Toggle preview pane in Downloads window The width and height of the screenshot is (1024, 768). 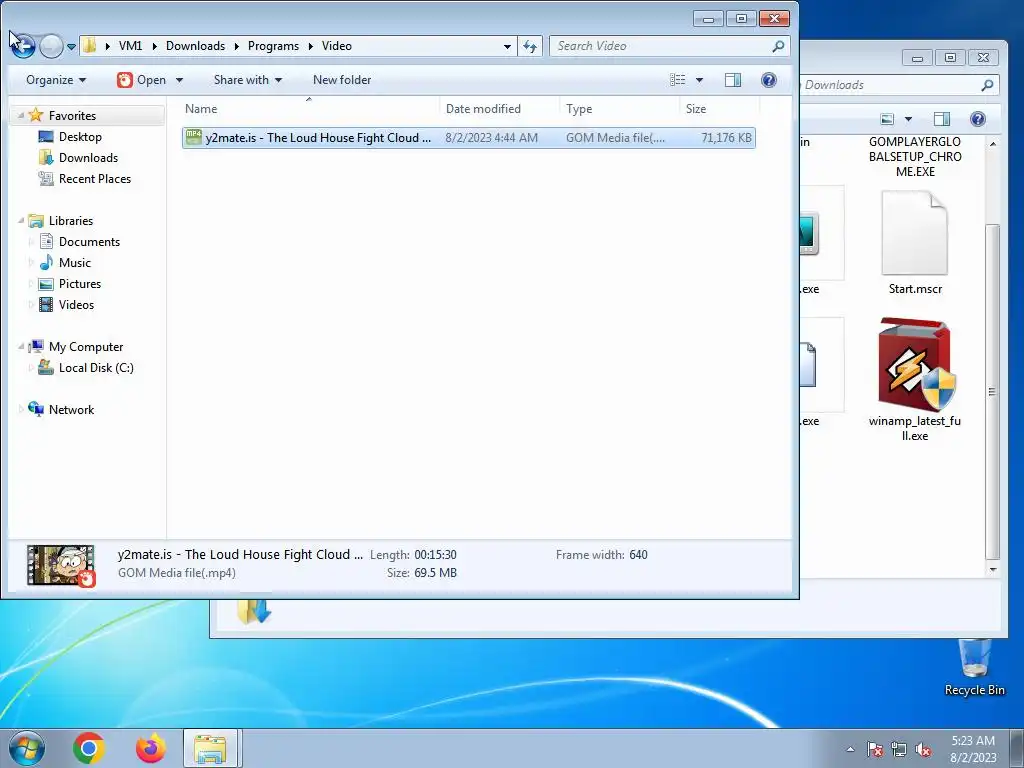942,119
